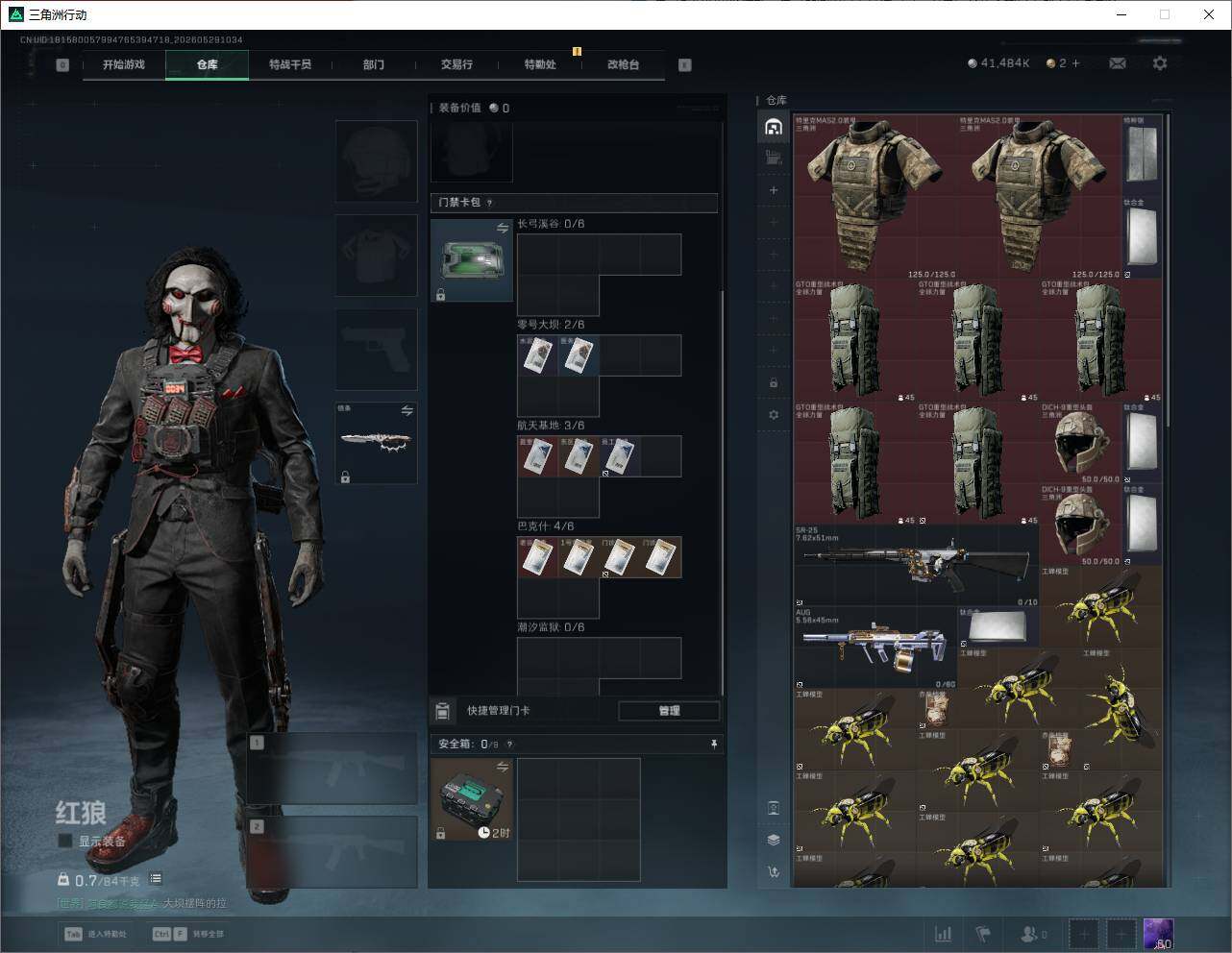Click primary weapon slot 1
Viewport: 1232px width, 953px height.
point(332,769)
